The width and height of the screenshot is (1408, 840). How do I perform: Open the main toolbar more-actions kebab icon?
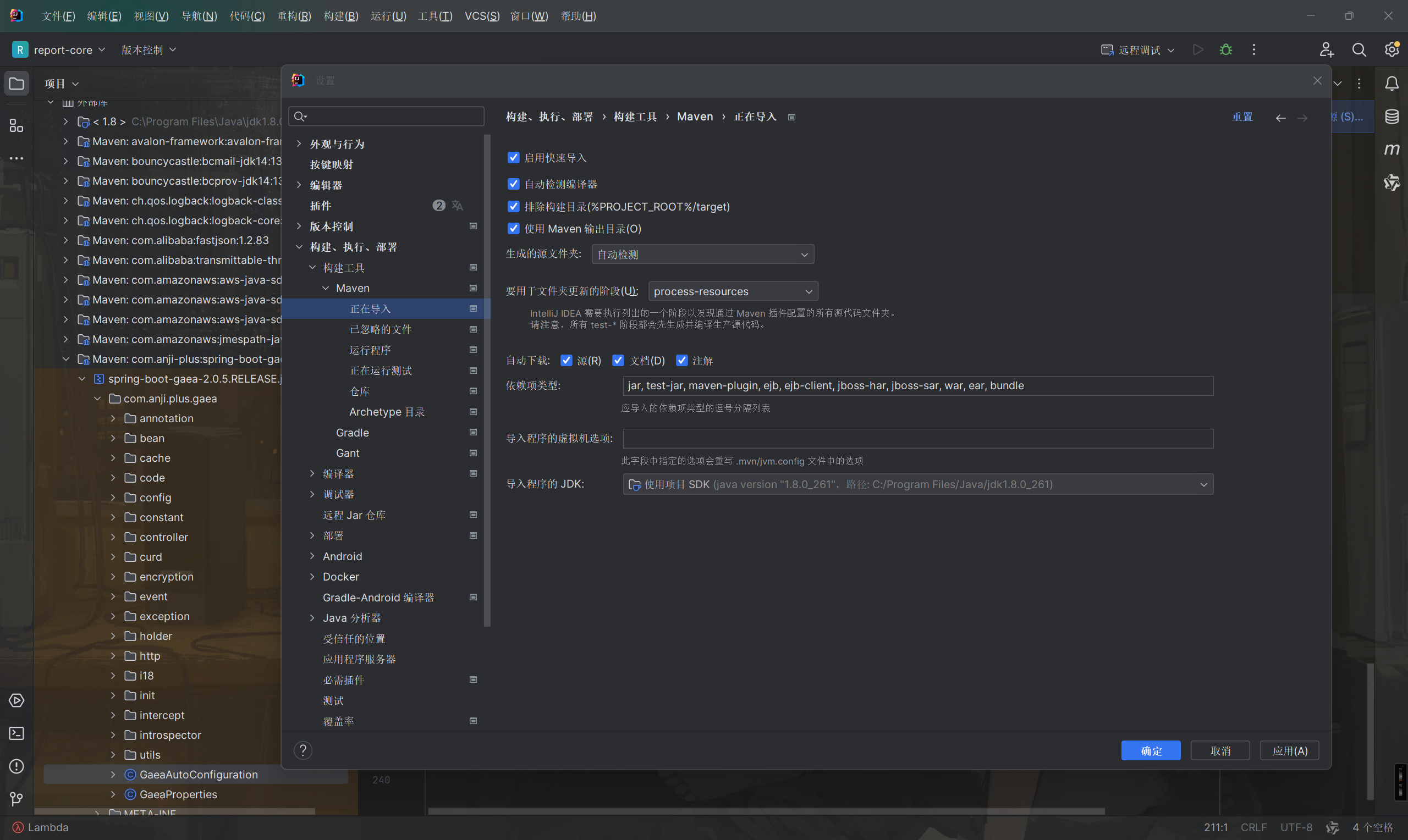point(1253,50)
